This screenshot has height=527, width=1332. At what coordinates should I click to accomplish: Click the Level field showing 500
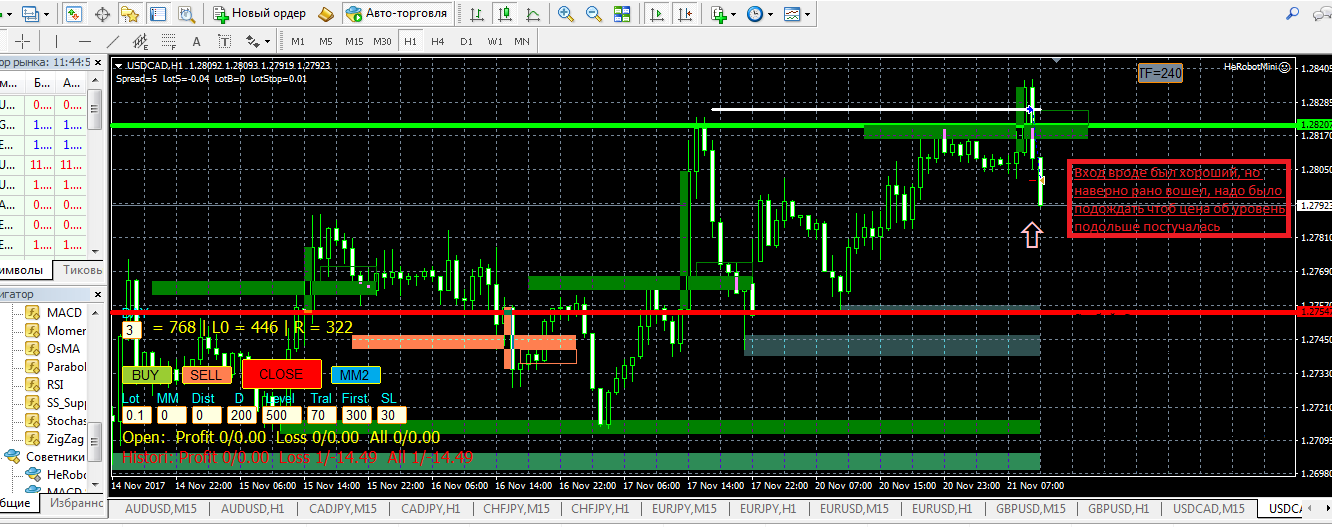tap(280, 415)
